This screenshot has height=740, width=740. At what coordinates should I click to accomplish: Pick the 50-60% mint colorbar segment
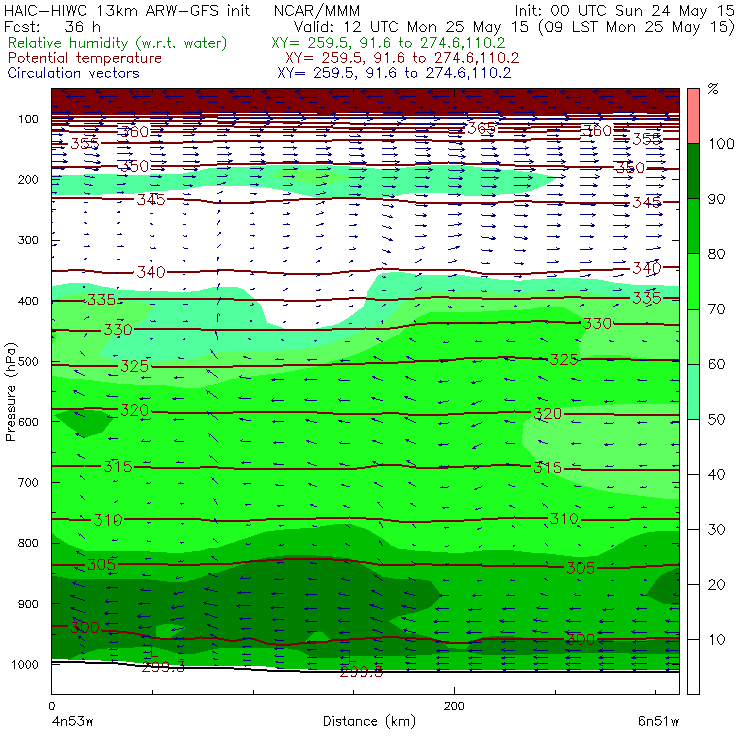coord(693,392)
